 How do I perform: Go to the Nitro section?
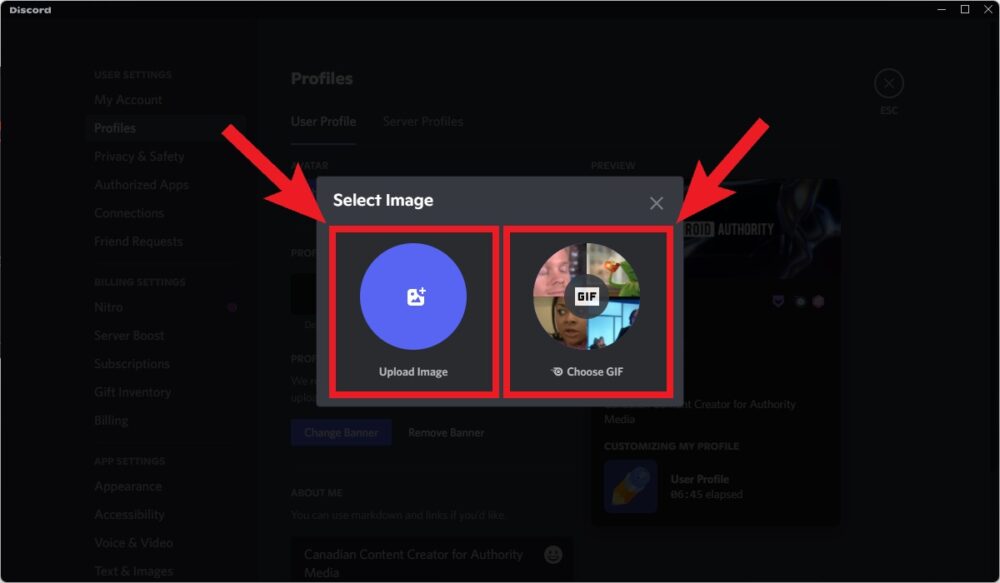tap(110, 306)
